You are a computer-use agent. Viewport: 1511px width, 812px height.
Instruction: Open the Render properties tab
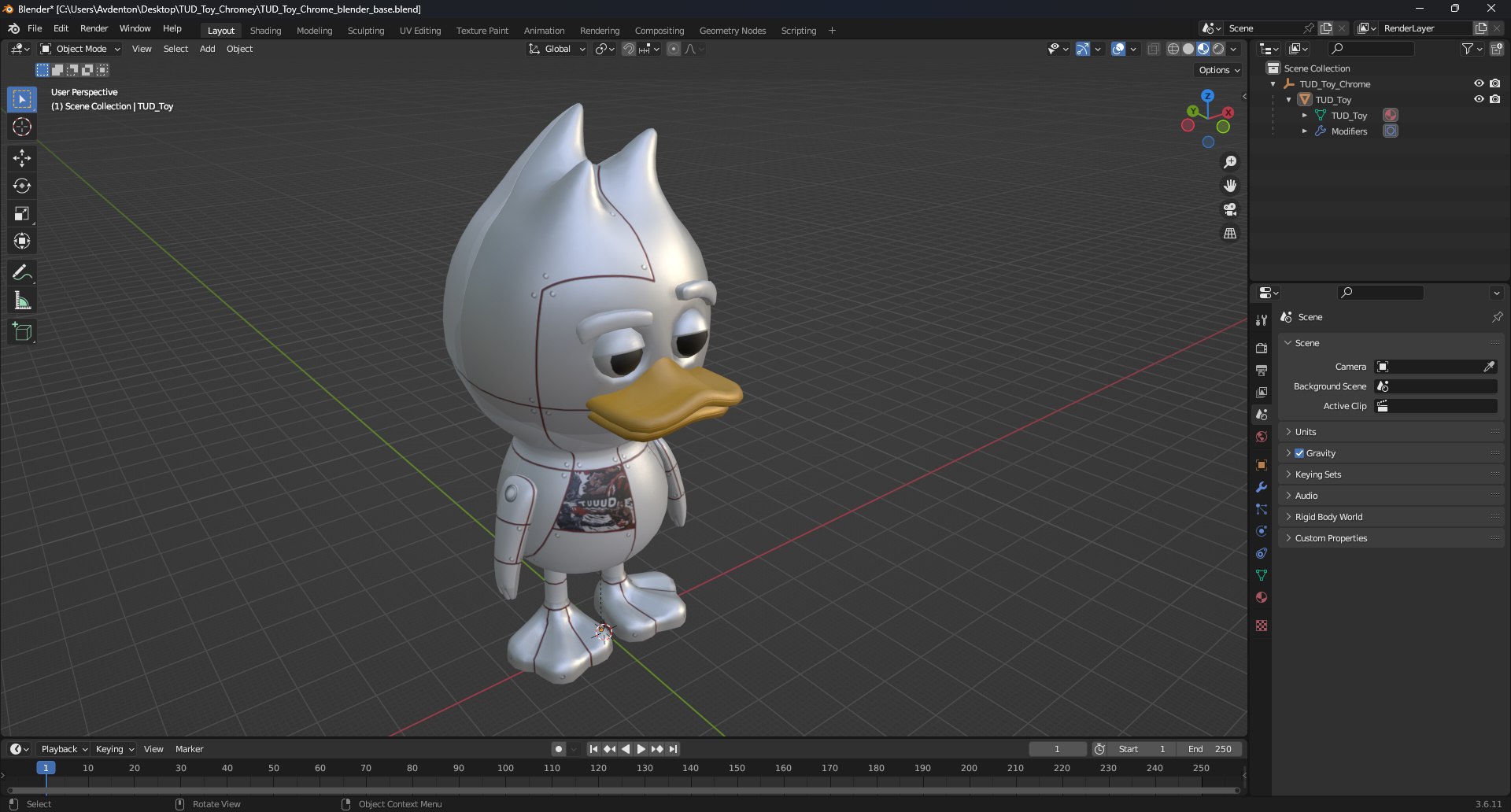tap(1262, 348)
